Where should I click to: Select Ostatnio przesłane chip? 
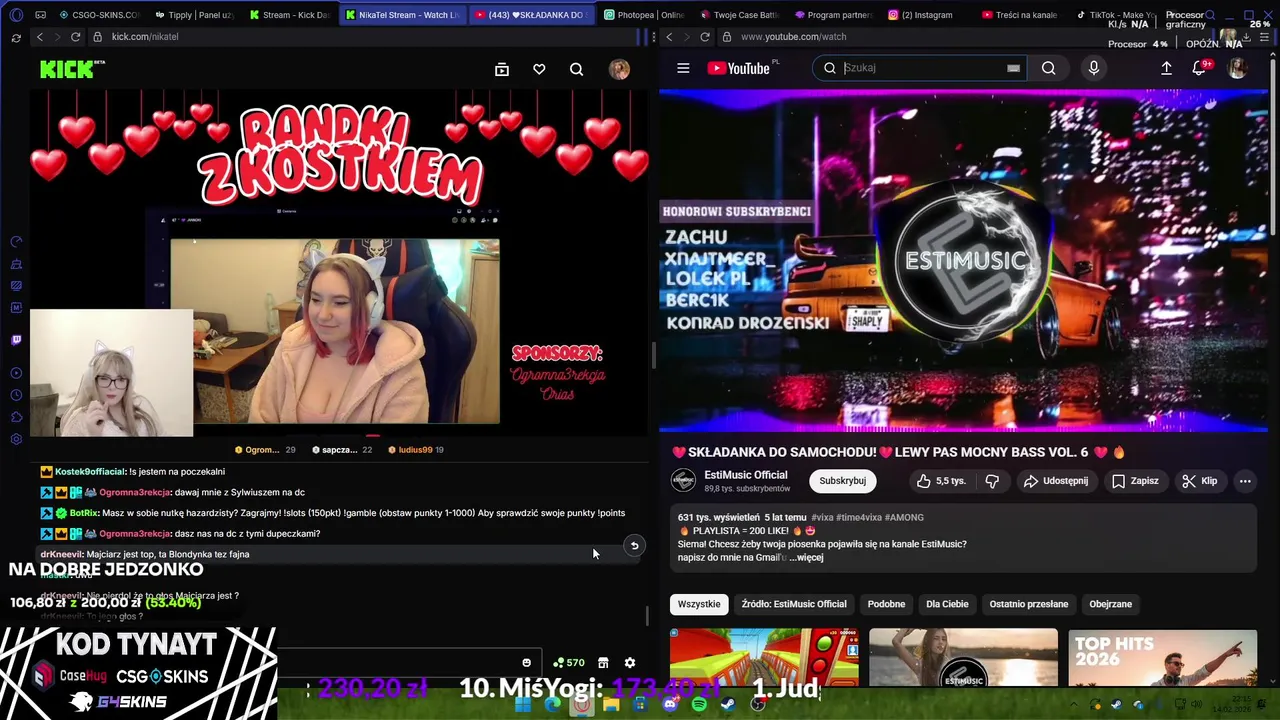coord(1028,604)
